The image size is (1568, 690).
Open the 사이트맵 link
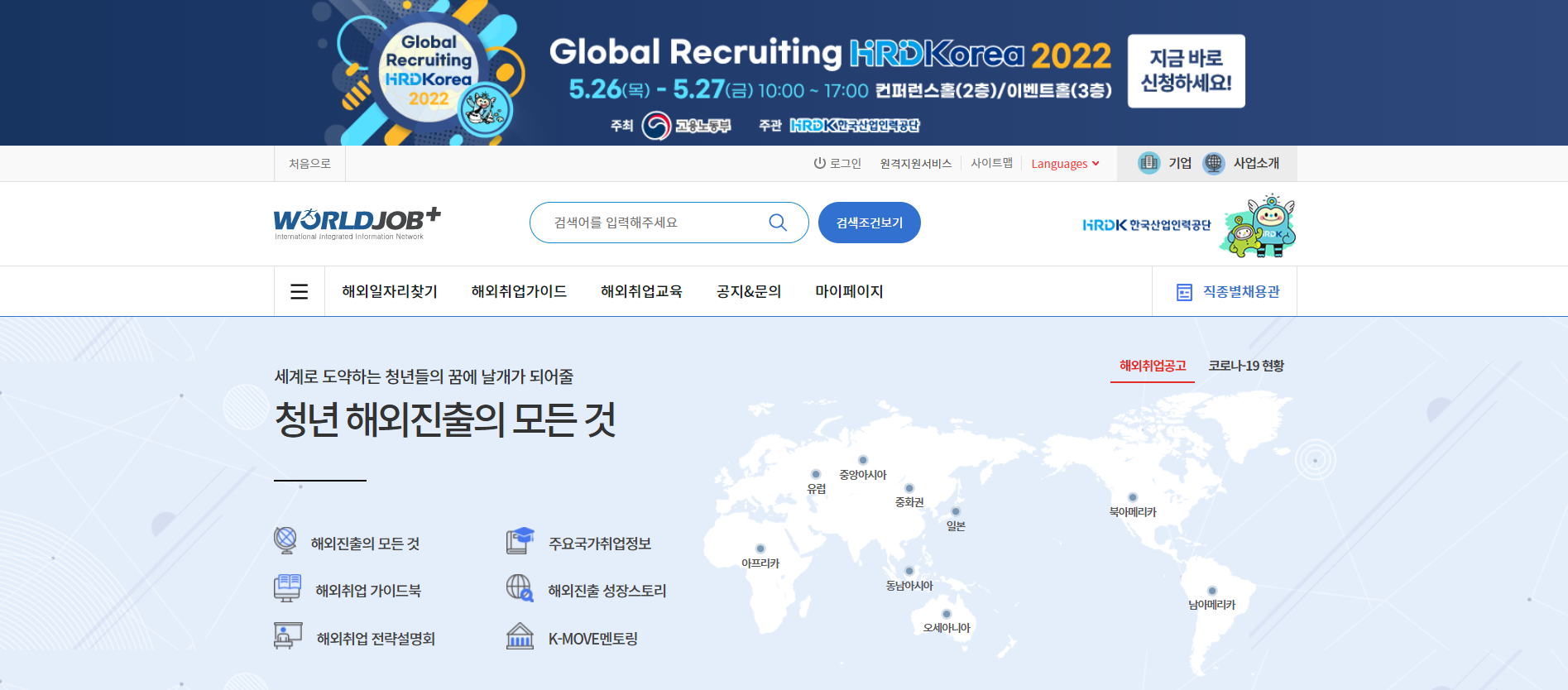(992, 164)
